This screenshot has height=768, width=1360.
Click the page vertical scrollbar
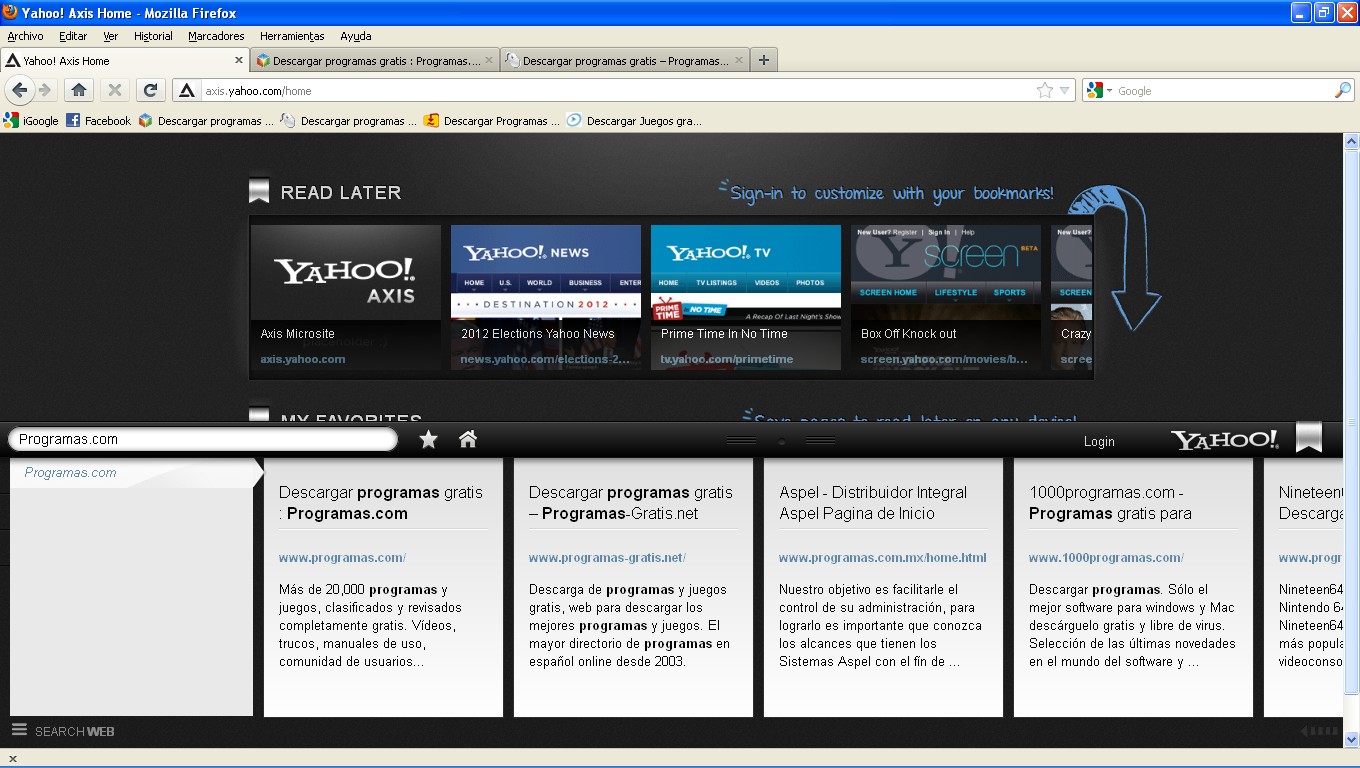point(1351,441)
